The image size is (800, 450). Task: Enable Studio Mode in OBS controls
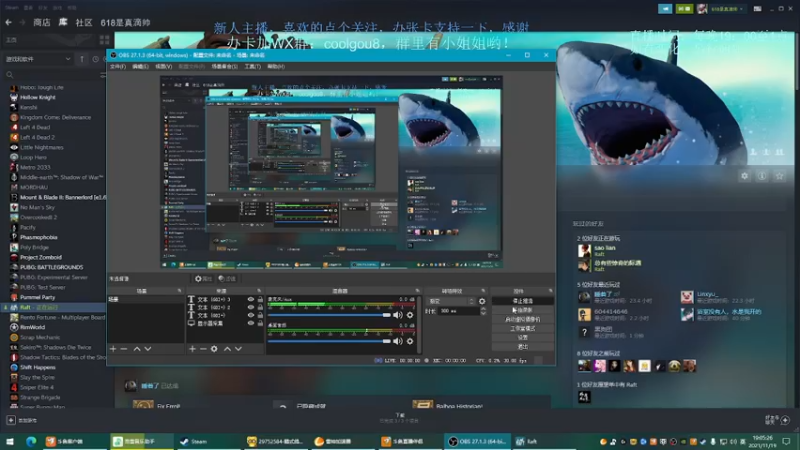(522, 329)
